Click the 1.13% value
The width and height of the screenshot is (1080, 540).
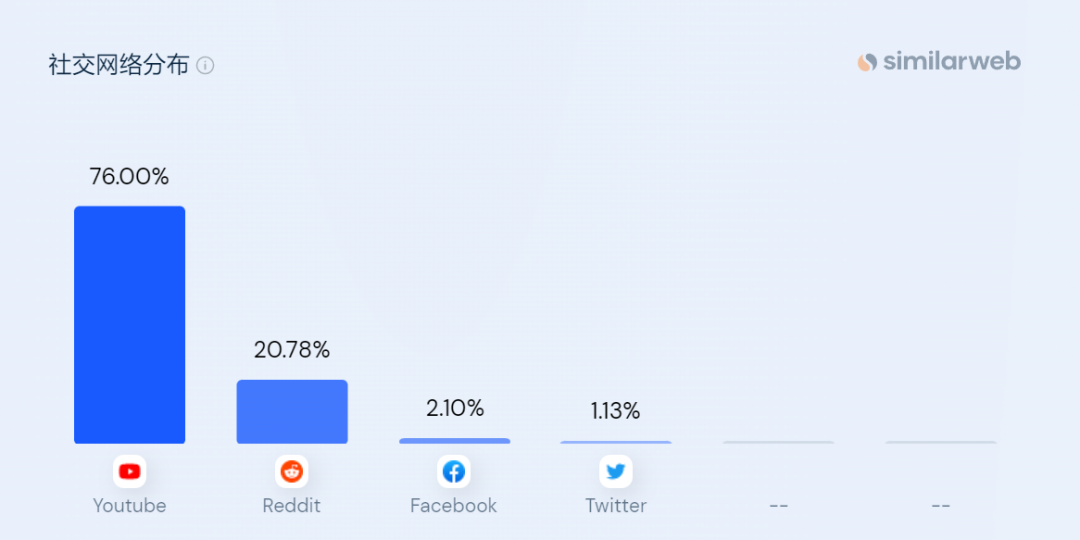point(616,411)
